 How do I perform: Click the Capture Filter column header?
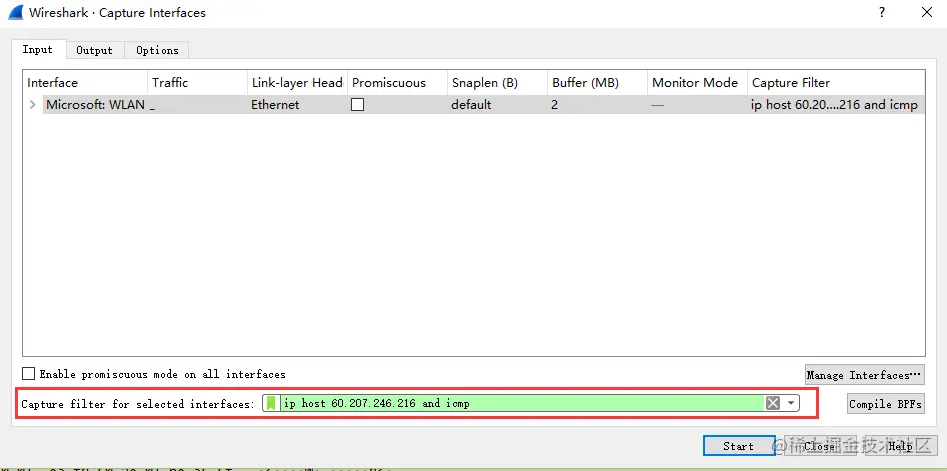tap(836, 83)
